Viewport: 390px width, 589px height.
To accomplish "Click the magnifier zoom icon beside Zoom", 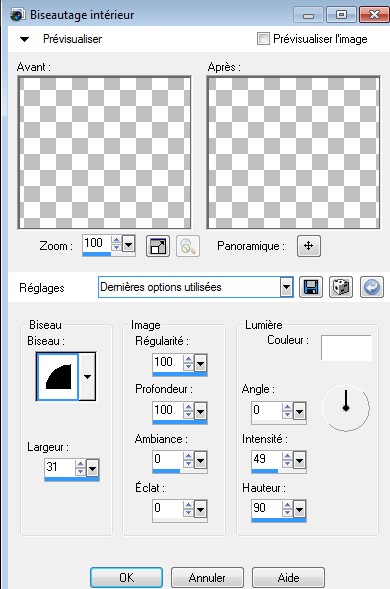I will pos(188,246).
